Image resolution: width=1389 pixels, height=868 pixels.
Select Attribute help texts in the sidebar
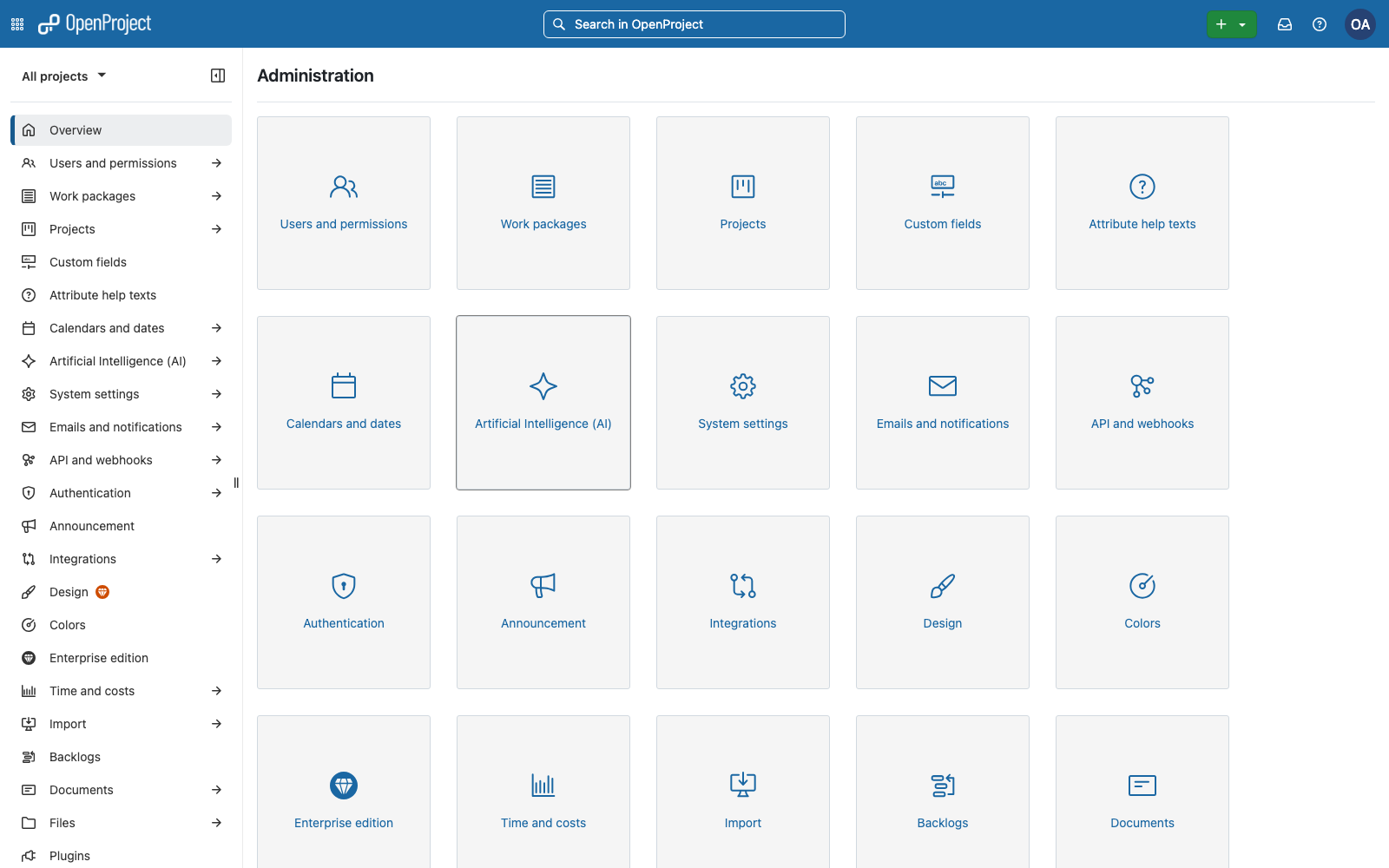pyautogui.click(x=122, y=295)
